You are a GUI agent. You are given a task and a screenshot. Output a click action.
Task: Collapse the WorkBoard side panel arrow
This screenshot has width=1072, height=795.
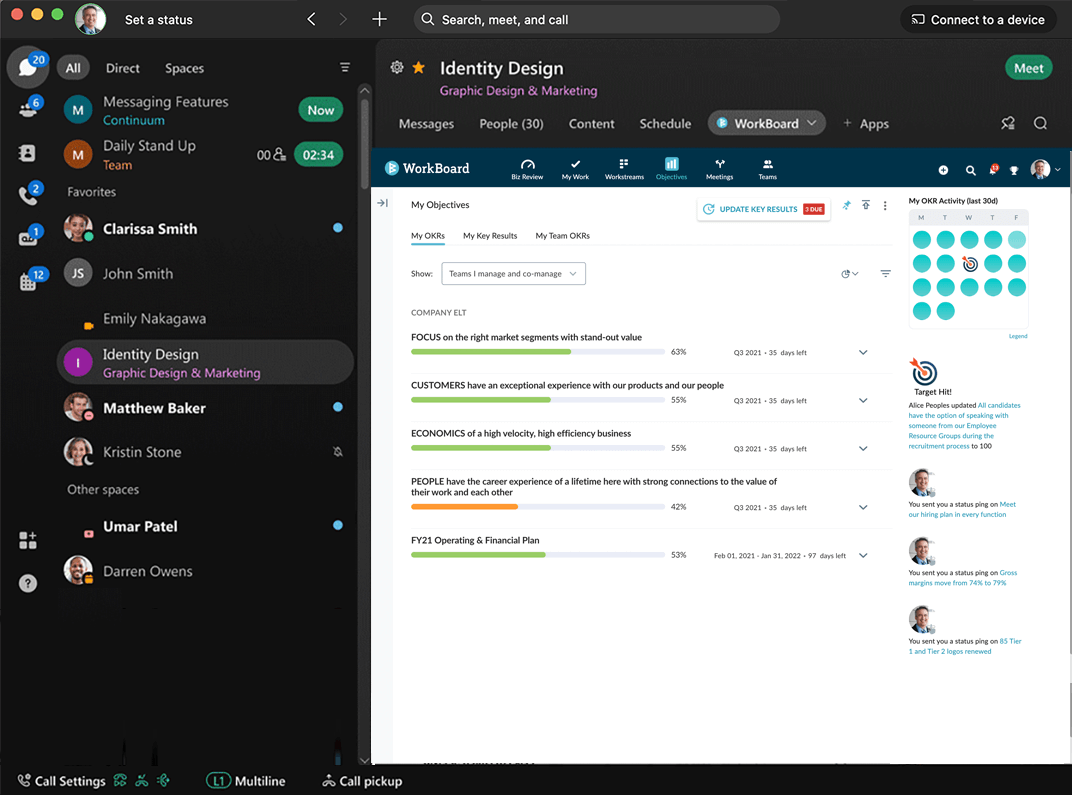(x=383, y=202)
